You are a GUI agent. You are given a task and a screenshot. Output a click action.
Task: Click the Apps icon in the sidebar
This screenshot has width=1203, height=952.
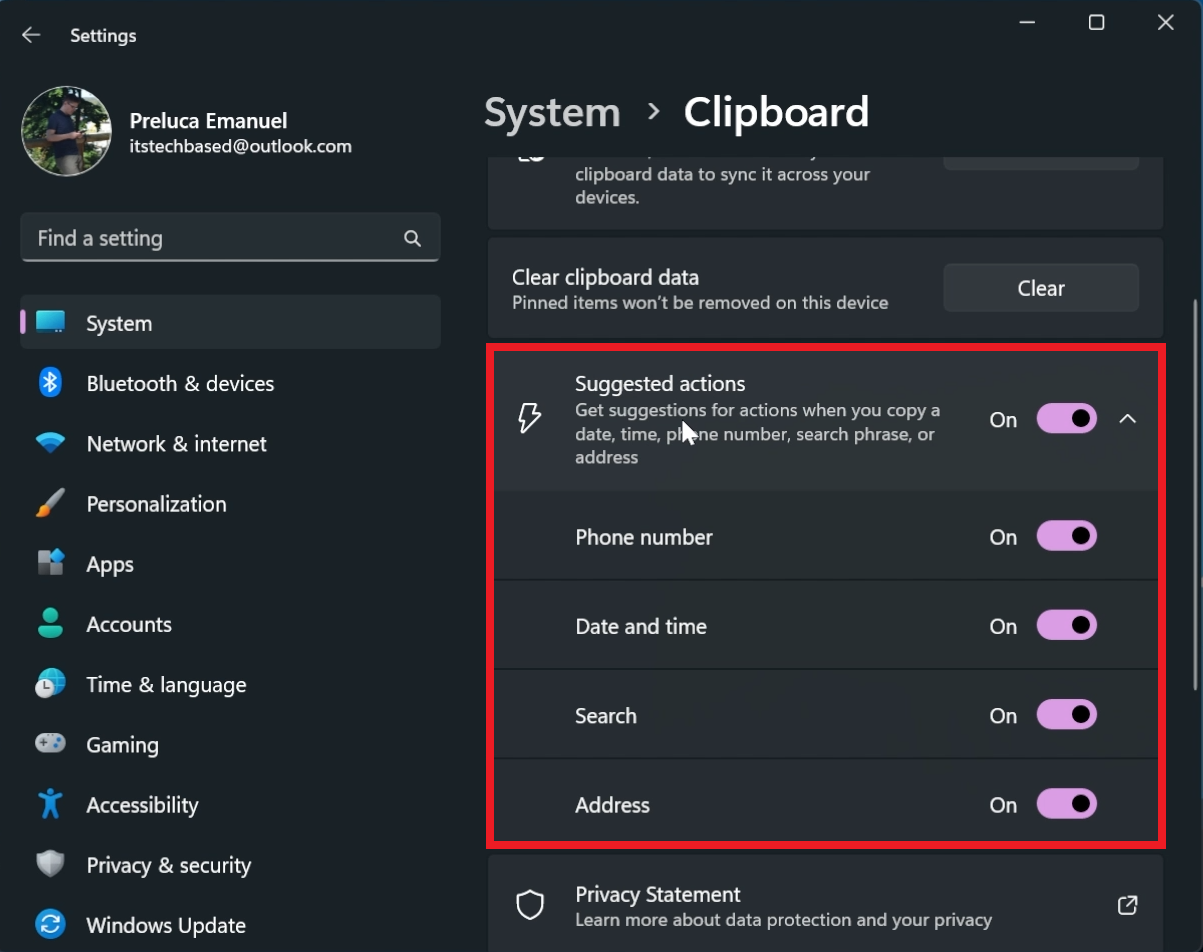pos(50,563)
